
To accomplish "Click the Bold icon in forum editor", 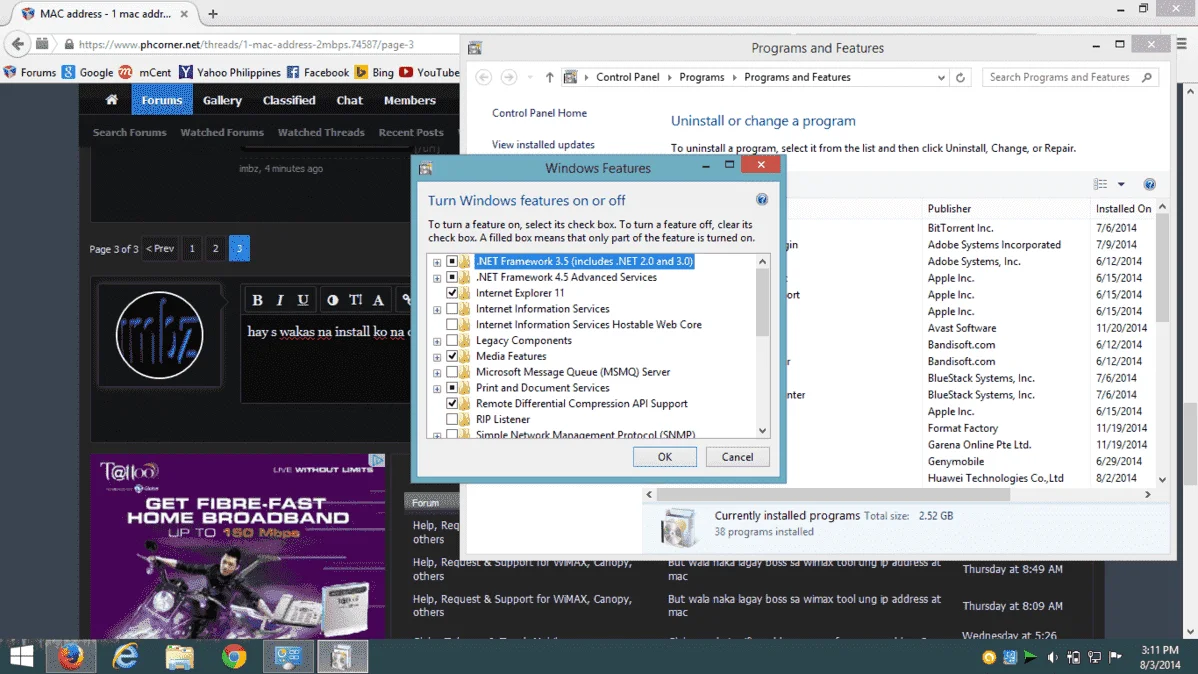I will tap(257, 300).
